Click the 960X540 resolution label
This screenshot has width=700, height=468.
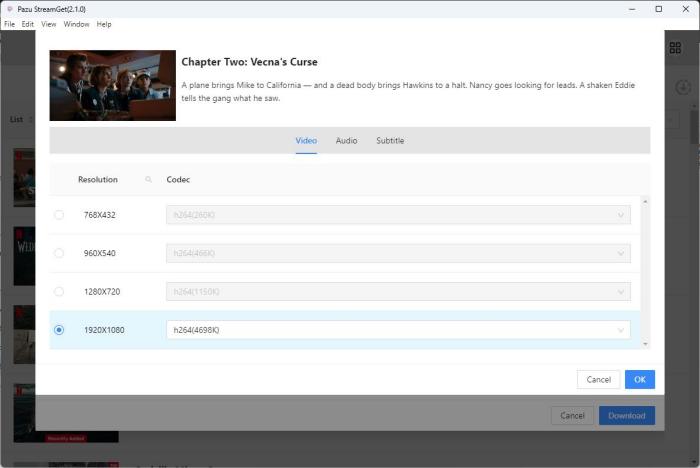tap(100, 253)
